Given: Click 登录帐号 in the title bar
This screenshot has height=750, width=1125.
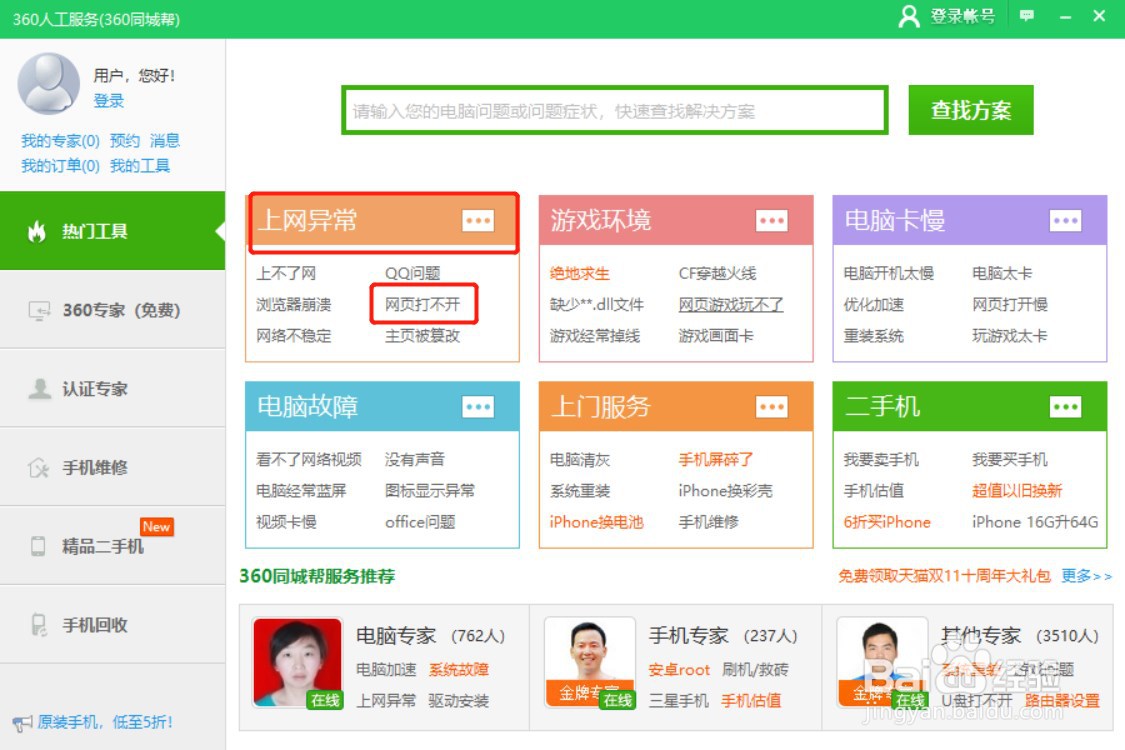Looking at the screenshot, I should pyautogui.click(x=963, y=16).
